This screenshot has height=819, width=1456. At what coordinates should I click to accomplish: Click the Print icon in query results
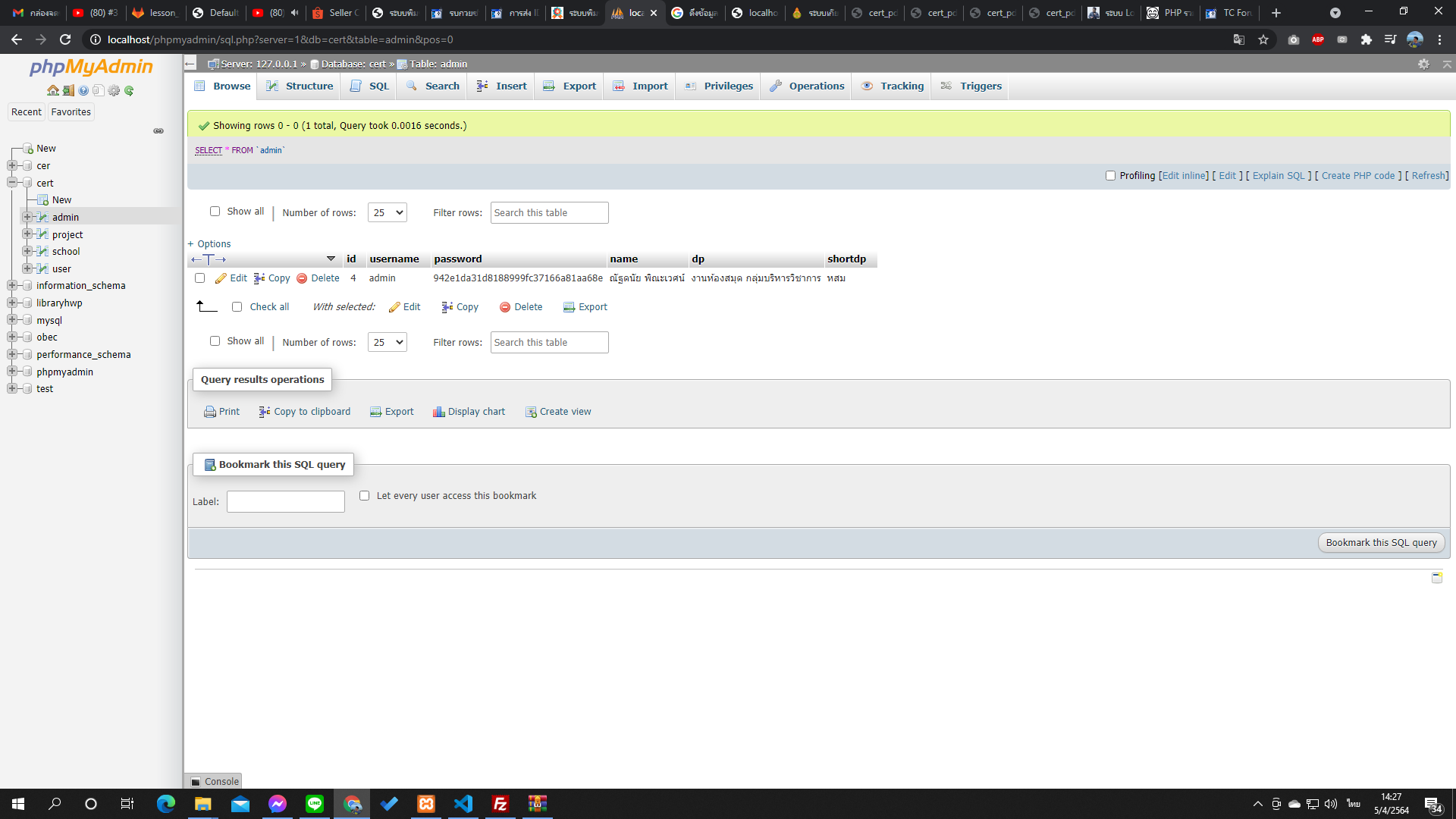[x=210, y=412]
